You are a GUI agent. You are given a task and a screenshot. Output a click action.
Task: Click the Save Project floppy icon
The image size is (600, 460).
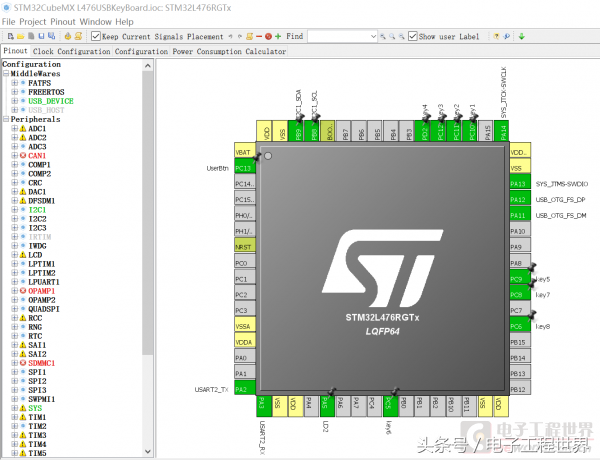41,36
